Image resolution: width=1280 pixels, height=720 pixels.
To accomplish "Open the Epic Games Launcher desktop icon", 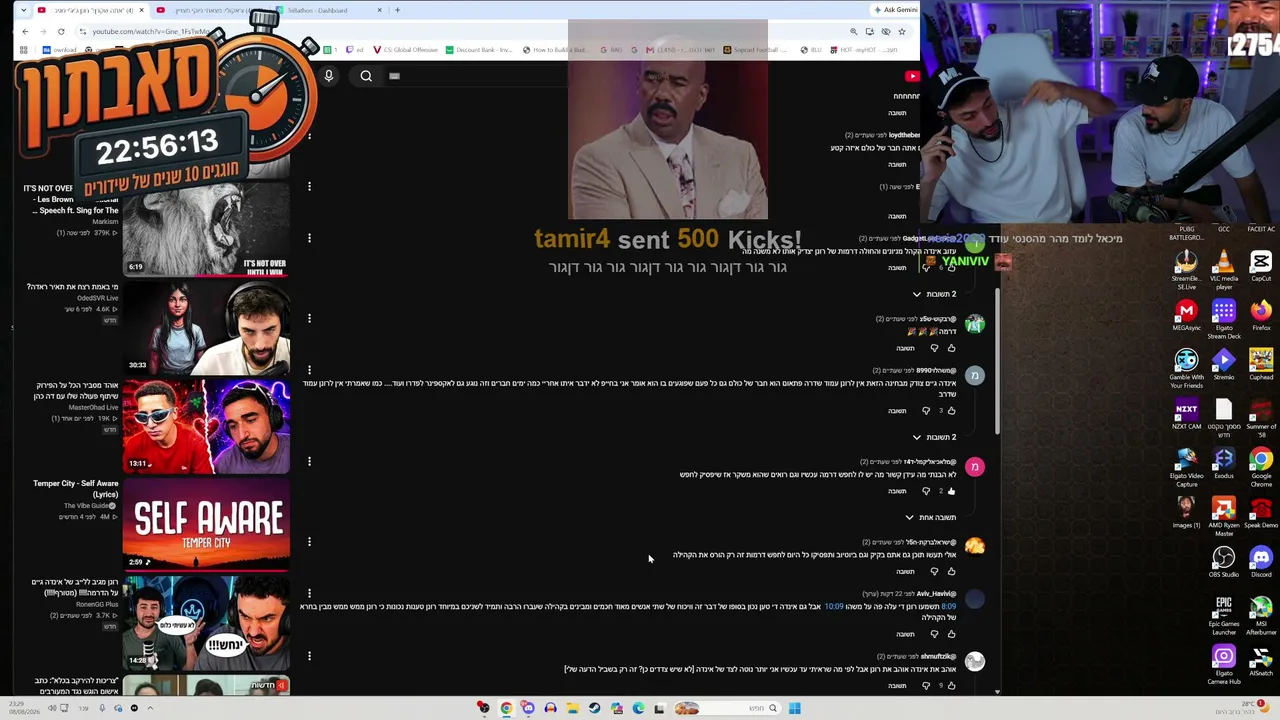I will click(1223, 616).
